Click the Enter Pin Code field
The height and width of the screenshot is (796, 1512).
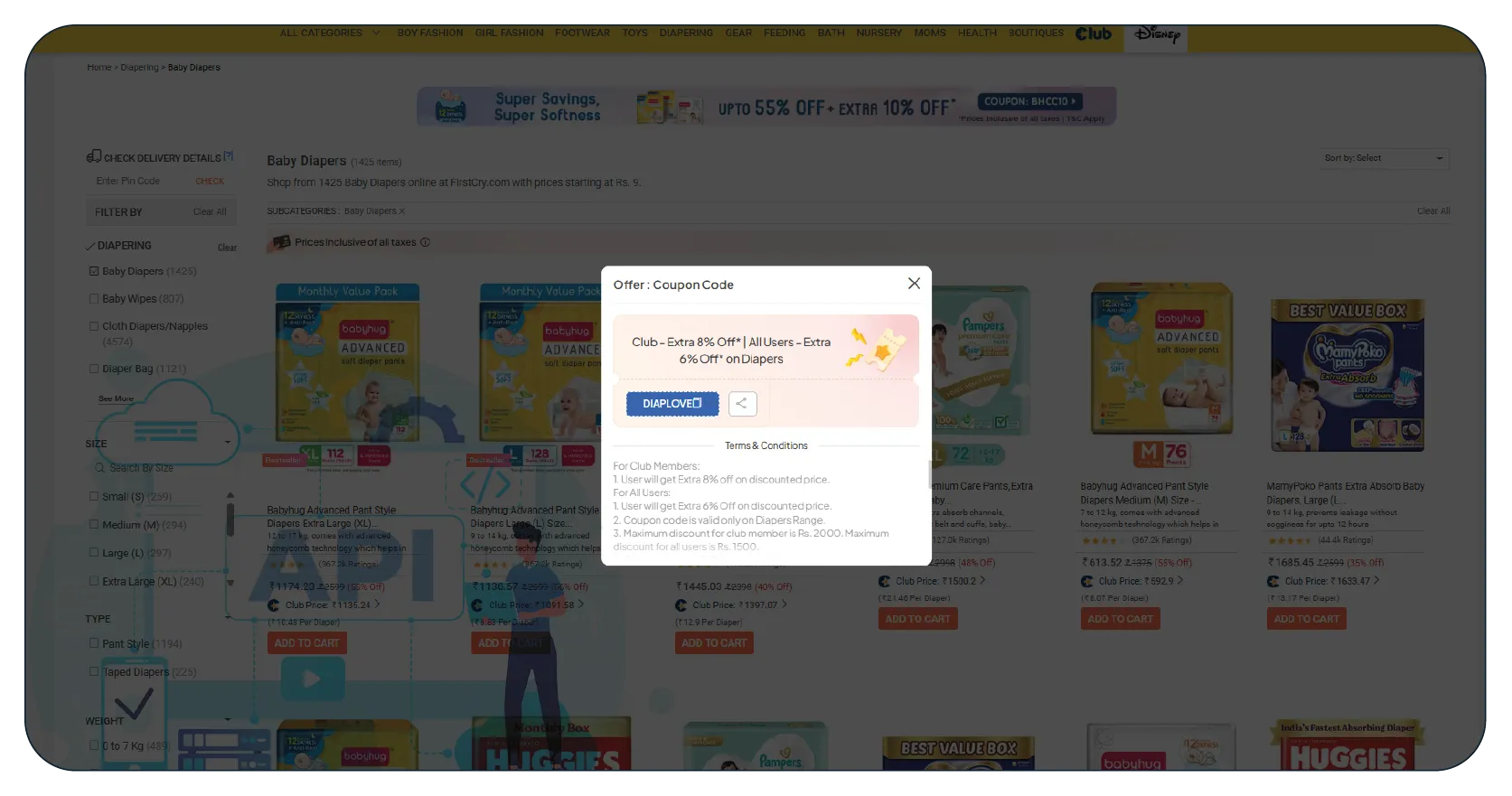pos(140,182)
